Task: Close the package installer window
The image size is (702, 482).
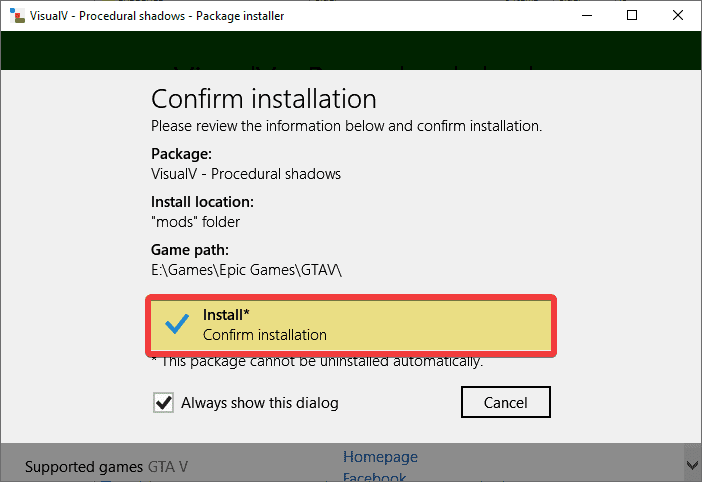Action: 678,16
